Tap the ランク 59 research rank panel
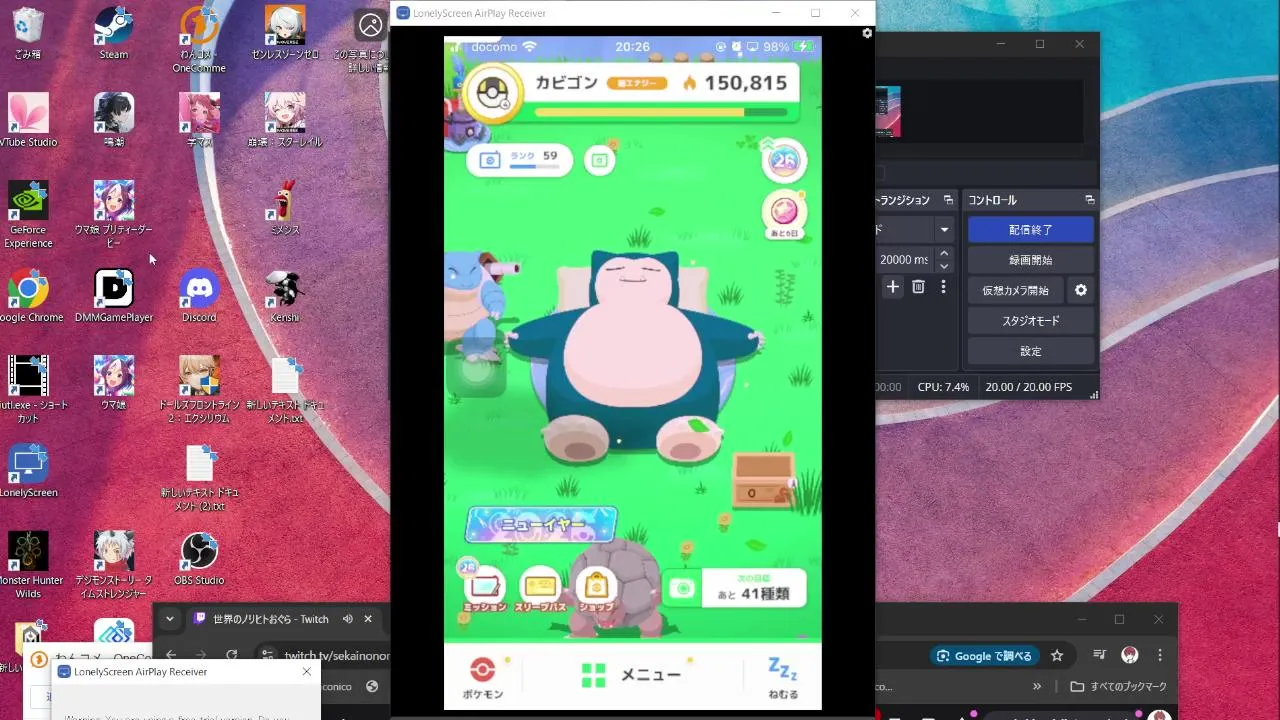Viewport: 1280px width, 720px height. click(519, 160)
